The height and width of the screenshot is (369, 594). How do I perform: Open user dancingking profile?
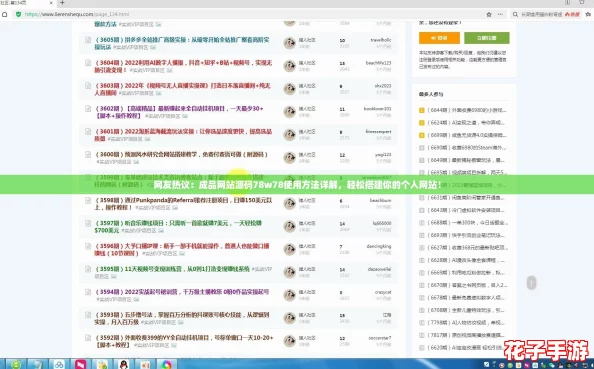(378, 246)
